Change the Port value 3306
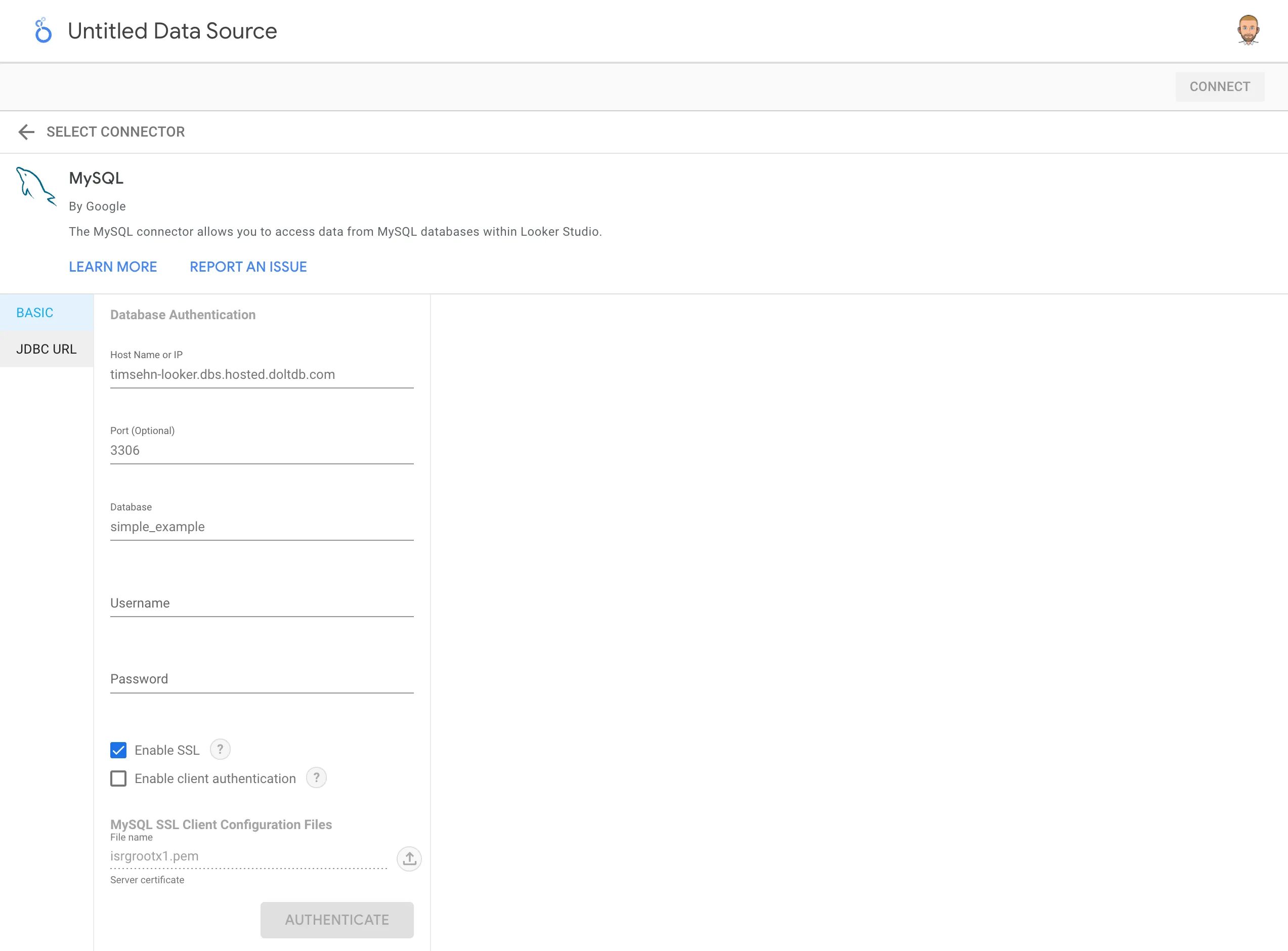Viewport: 1288px width, 951px height. point(262,450)
